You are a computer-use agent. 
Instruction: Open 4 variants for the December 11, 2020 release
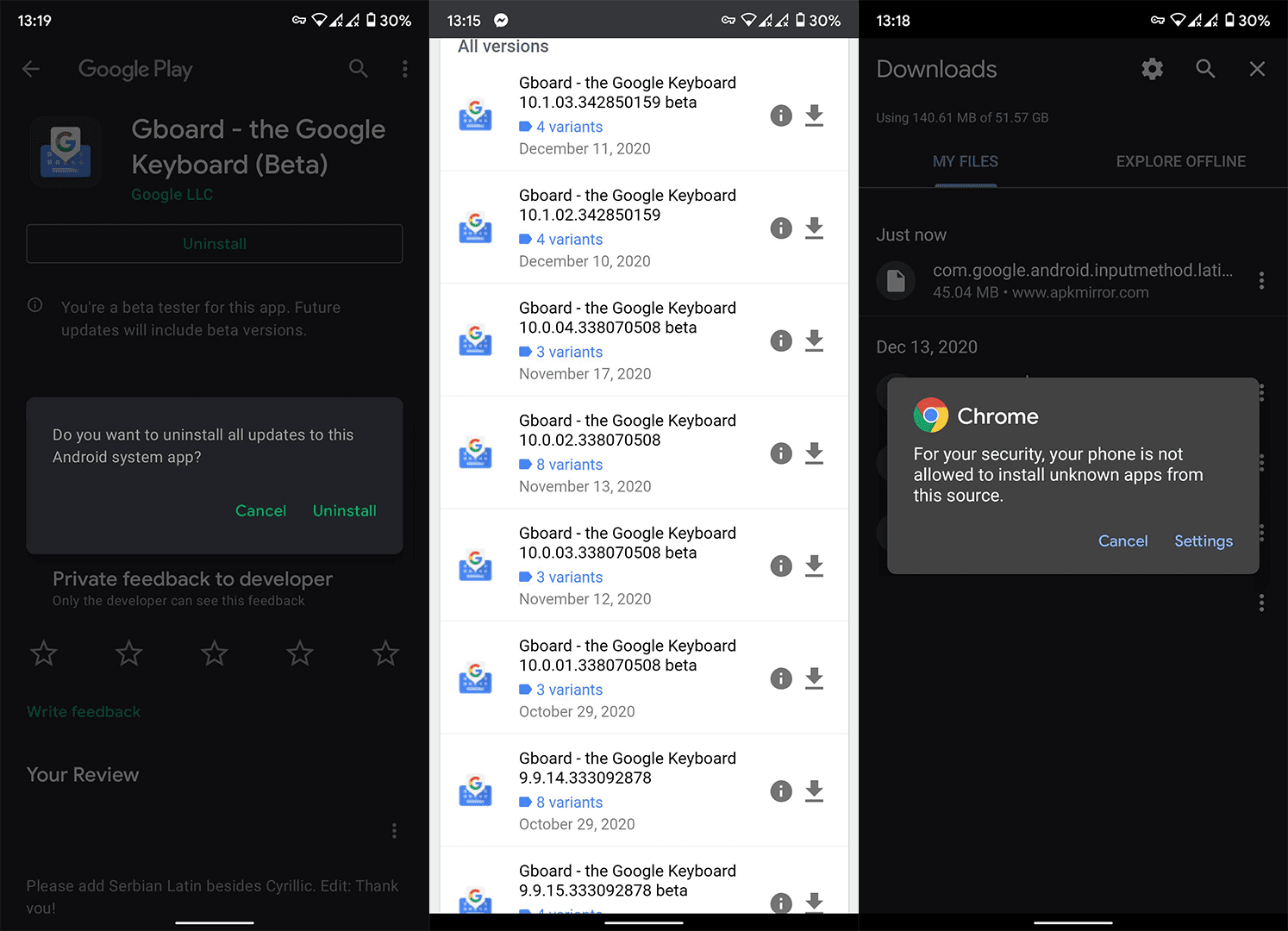tap(561, 127)
